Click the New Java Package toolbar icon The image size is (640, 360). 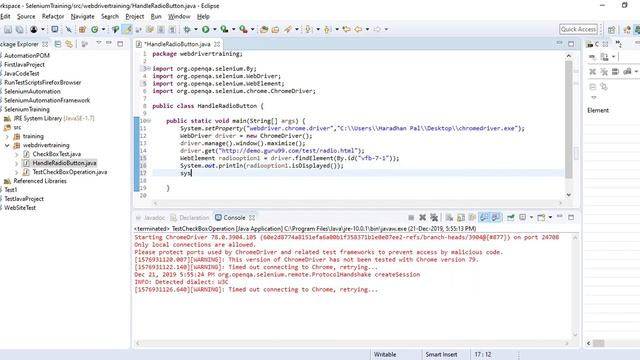point(82,29)
